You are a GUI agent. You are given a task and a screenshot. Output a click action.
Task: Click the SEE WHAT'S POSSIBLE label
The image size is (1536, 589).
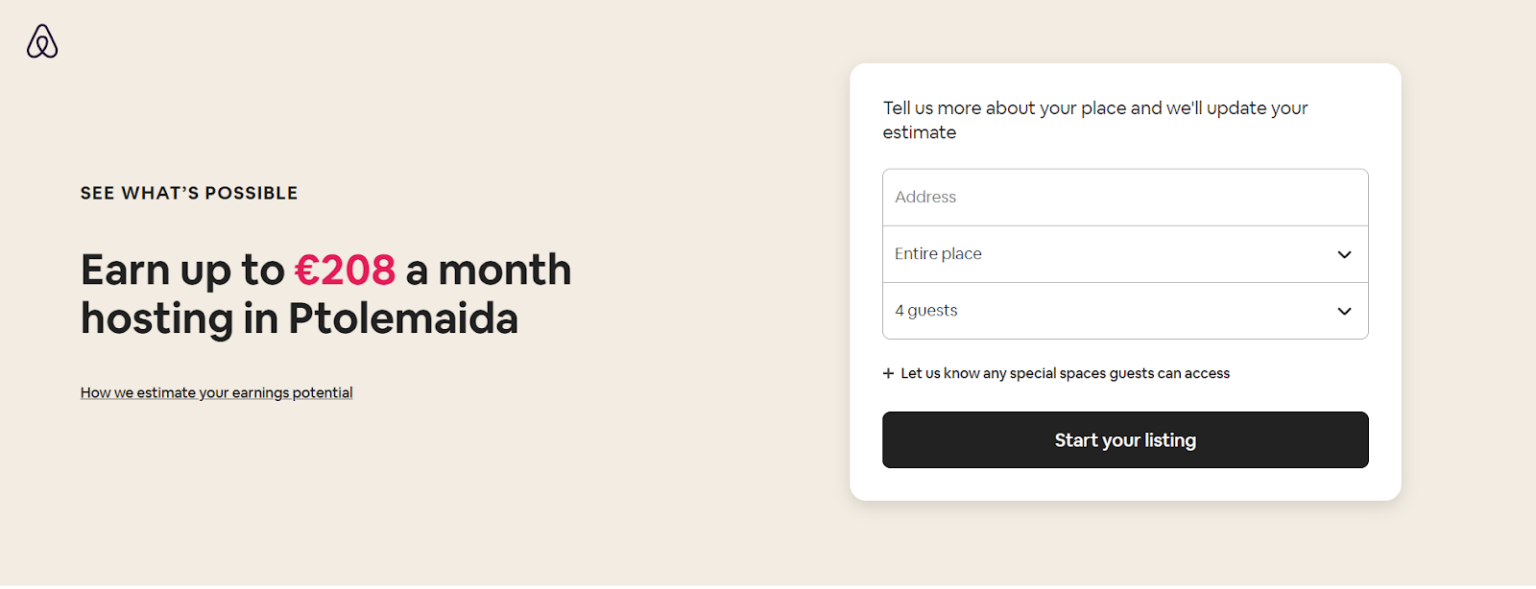click(x=189, y=193)
